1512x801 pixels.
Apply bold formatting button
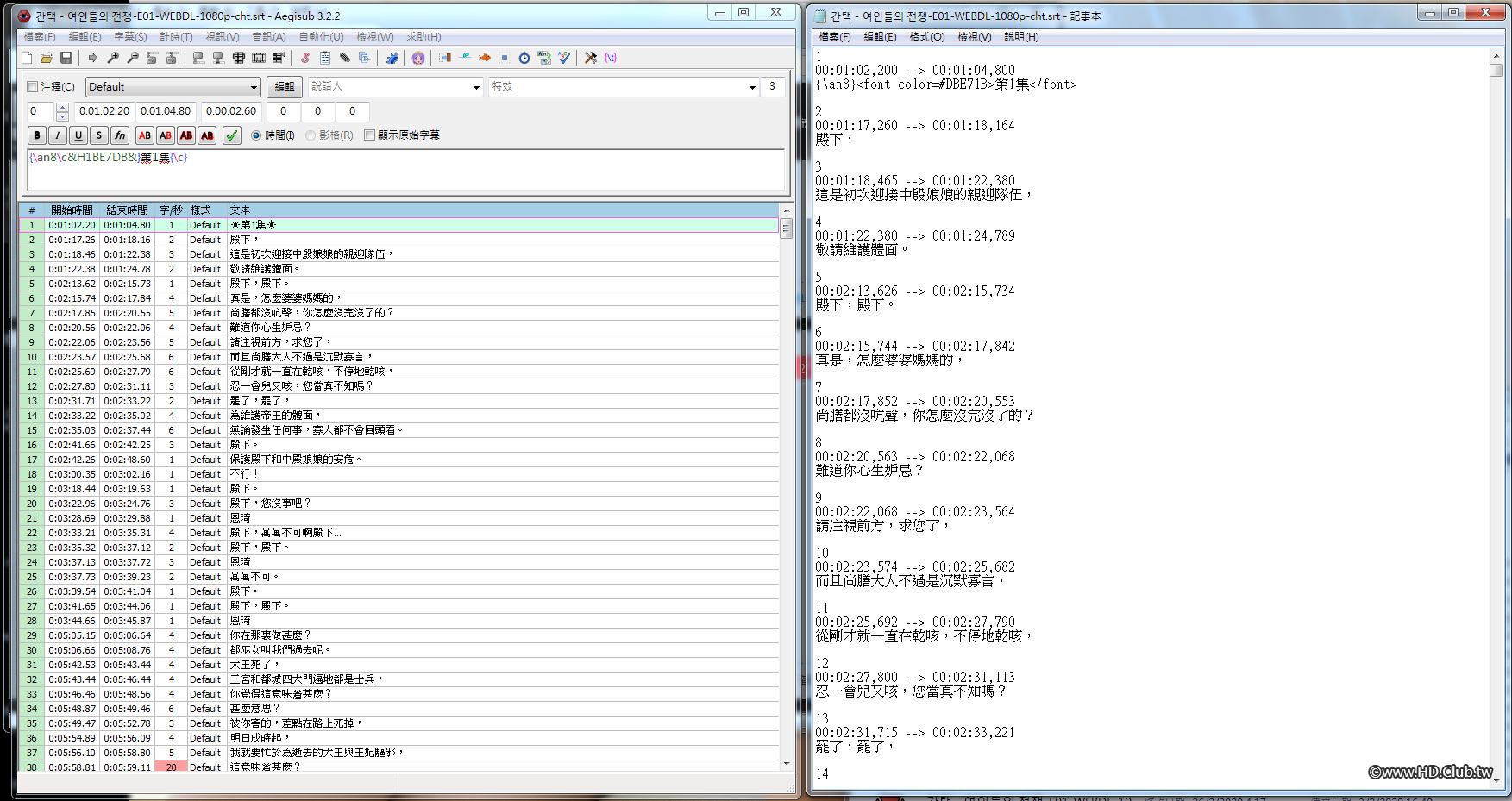coord(37,135)
